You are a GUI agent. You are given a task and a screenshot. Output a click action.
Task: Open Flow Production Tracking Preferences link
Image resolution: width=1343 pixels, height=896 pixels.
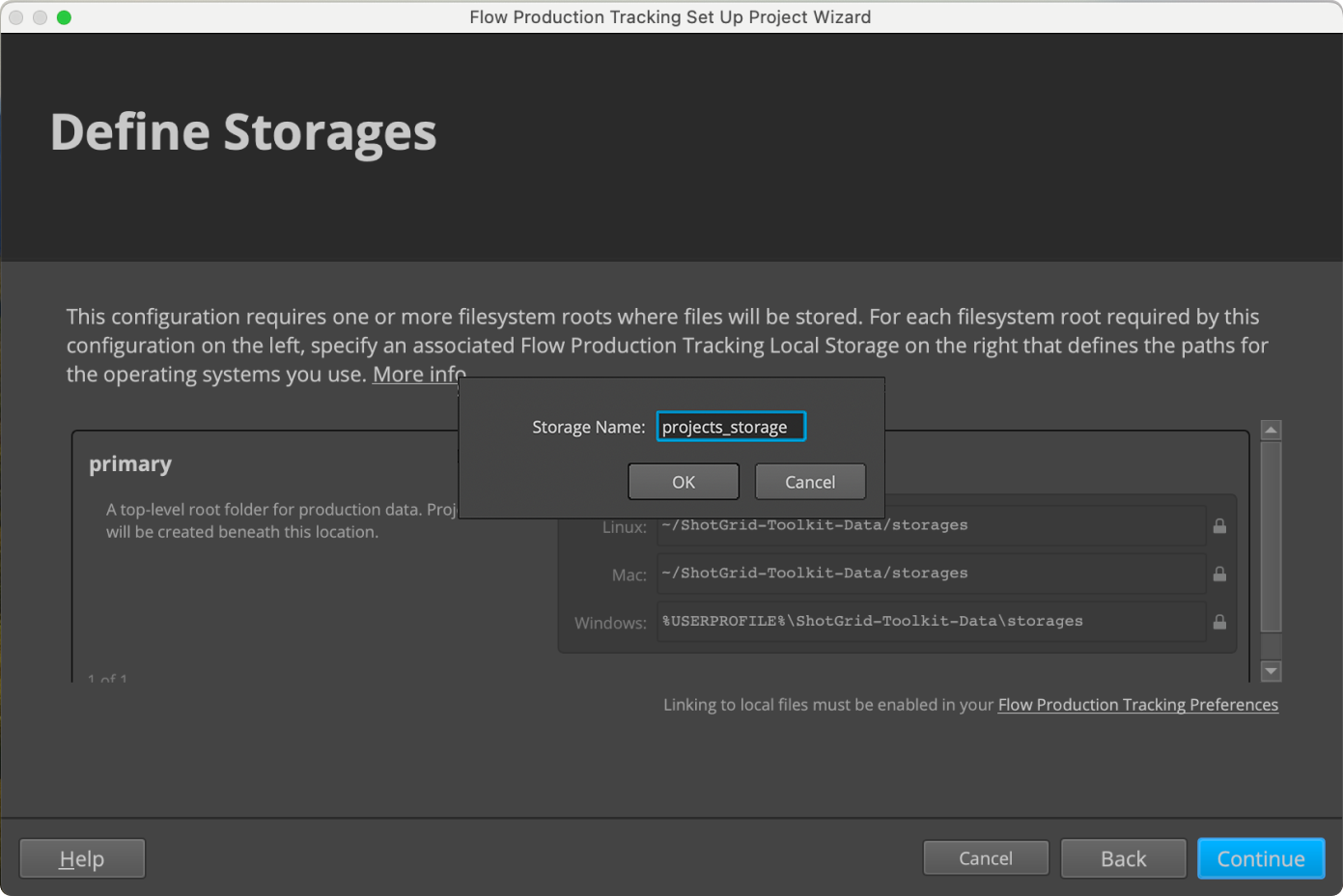pos(1137,705)
